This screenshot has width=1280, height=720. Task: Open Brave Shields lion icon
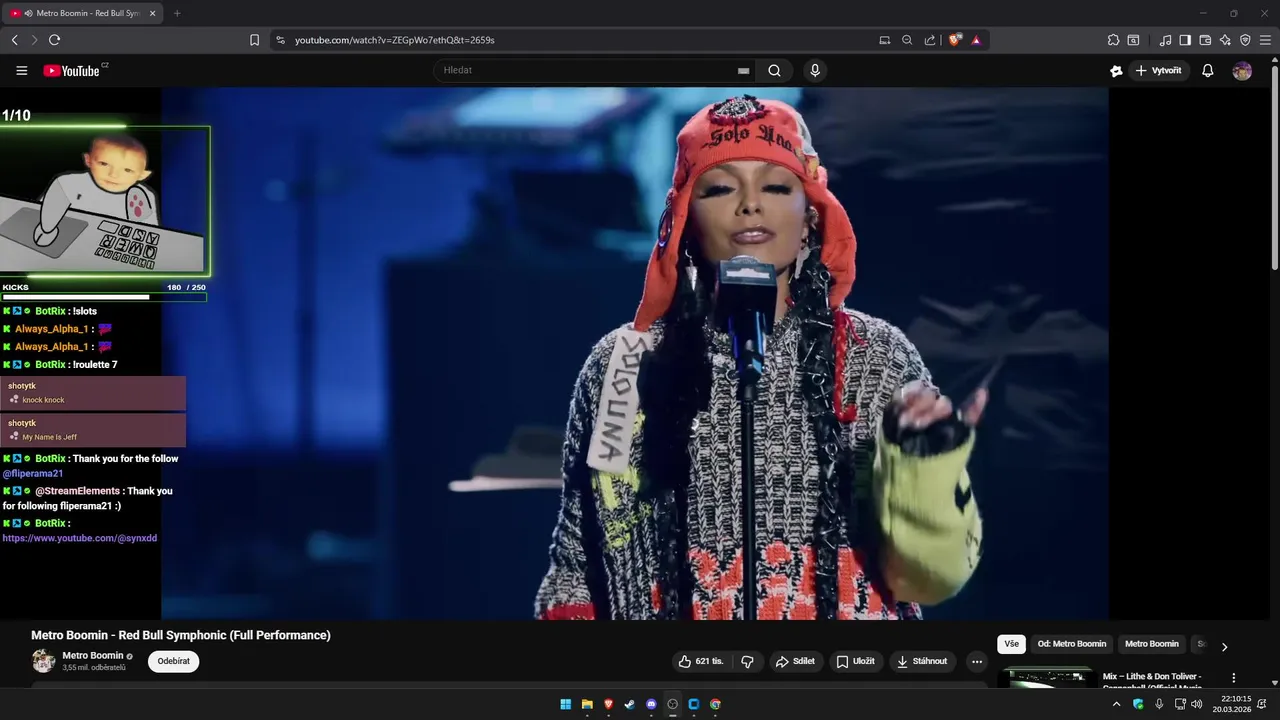pyautogui.click(x=955, y=40)
